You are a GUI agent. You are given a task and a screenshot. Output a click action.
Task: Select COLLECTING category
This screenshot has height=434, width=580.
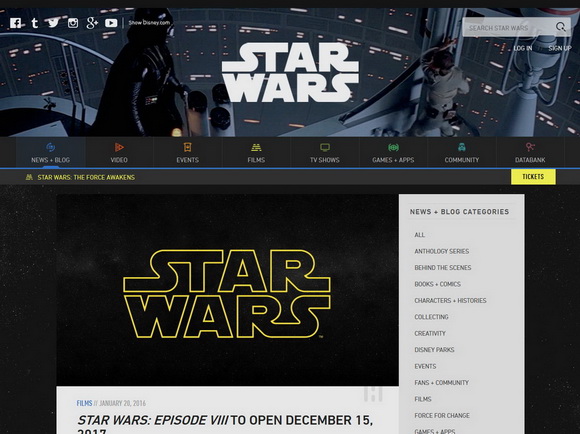pyautogui.click(x=431, y=317)
